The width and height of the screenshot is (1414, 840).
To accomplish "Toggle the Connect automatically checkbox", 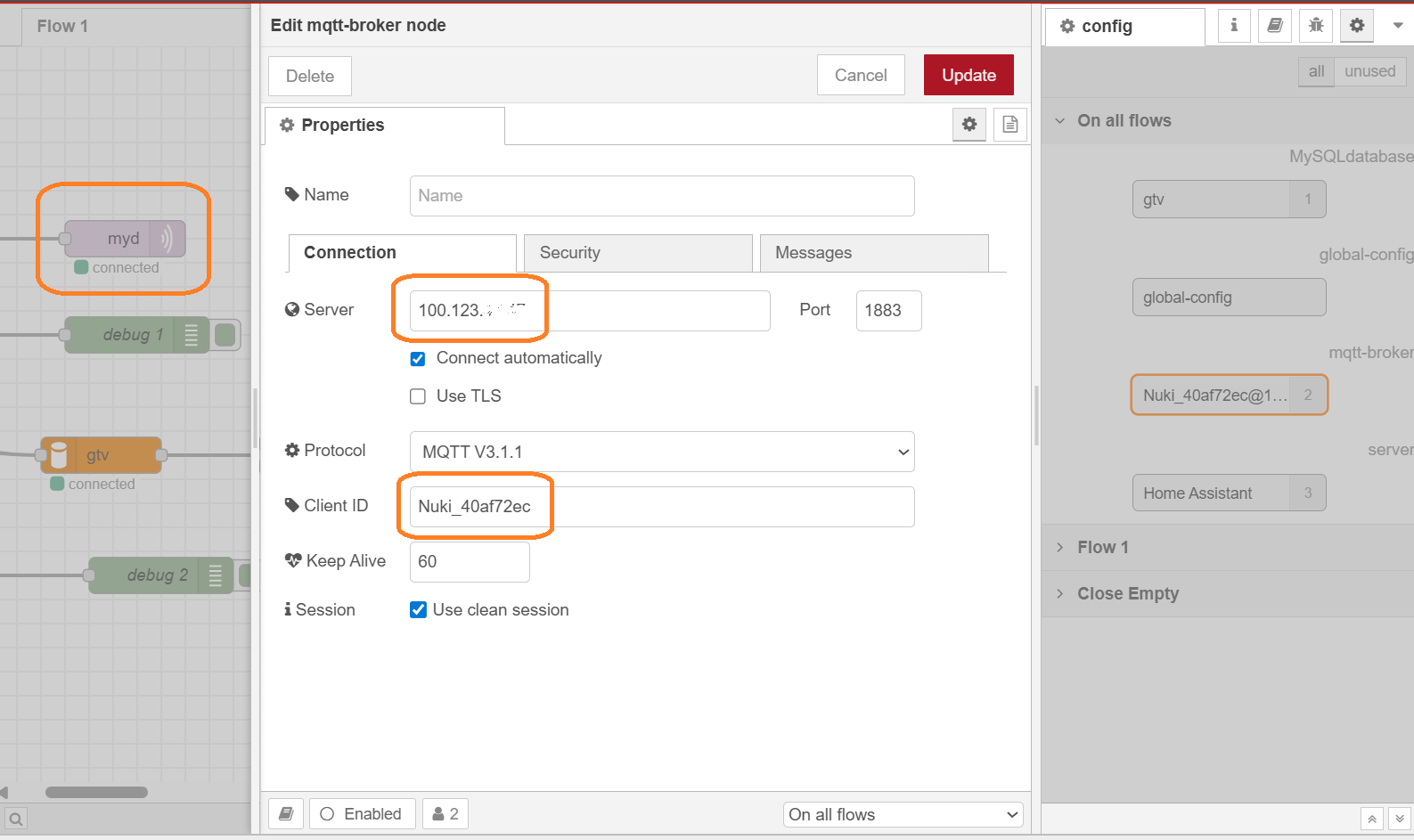I will pos(418,358).
